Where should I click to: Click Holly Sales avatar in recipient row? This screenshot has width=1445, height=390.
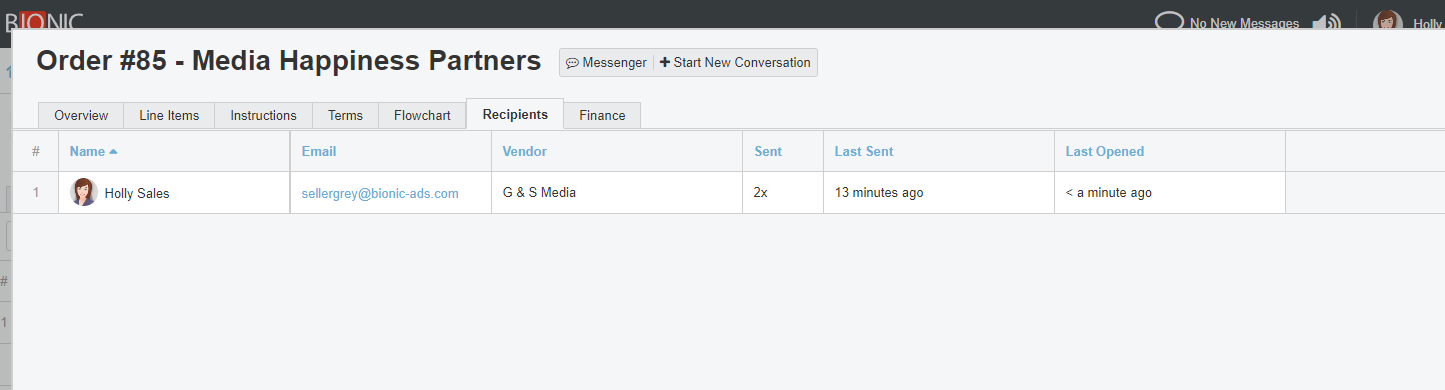coord(84,192)
